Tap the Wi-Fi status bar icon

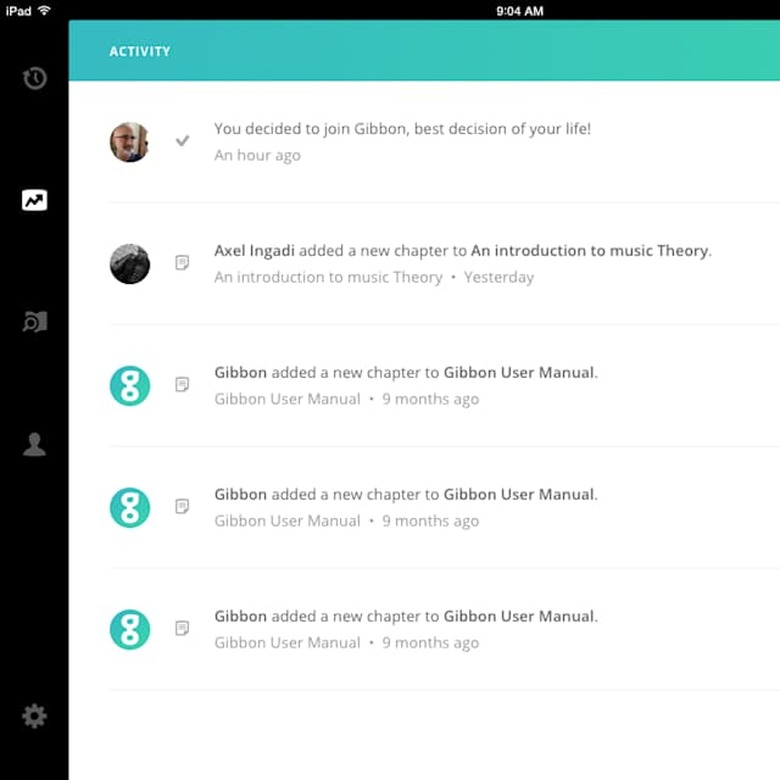tap(44, 10)
